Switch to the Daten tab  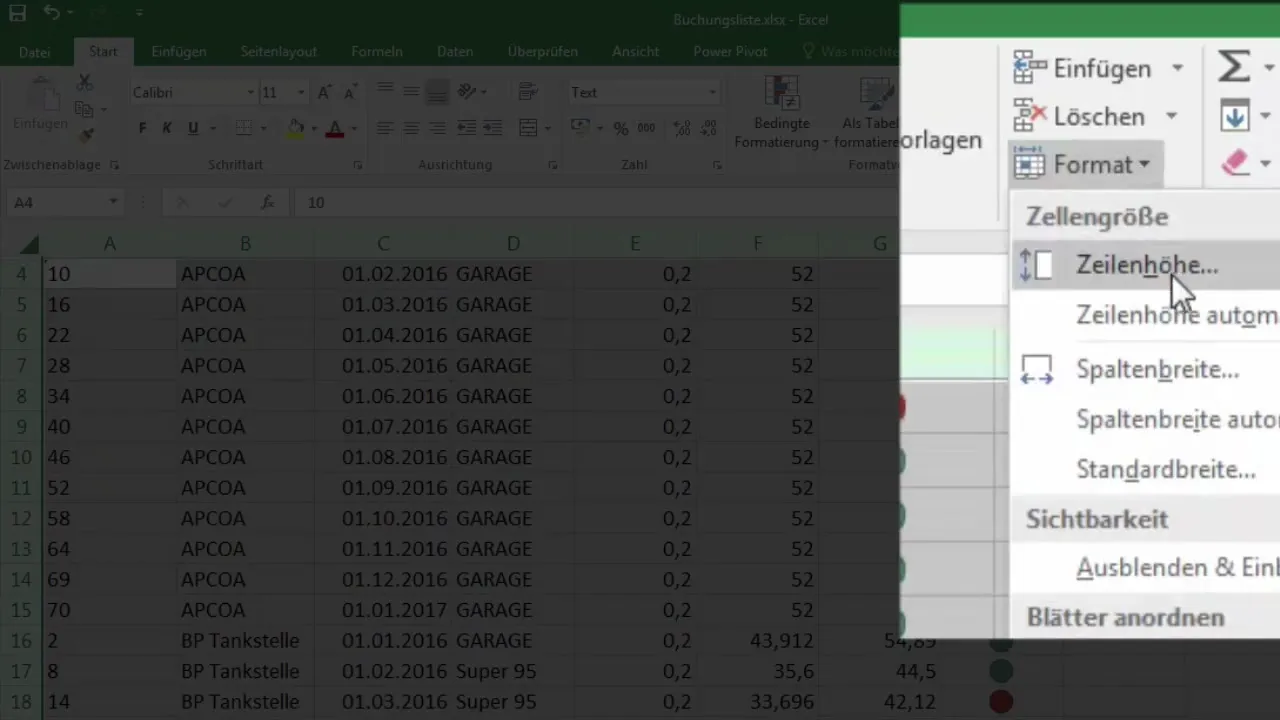coord(455,51)
